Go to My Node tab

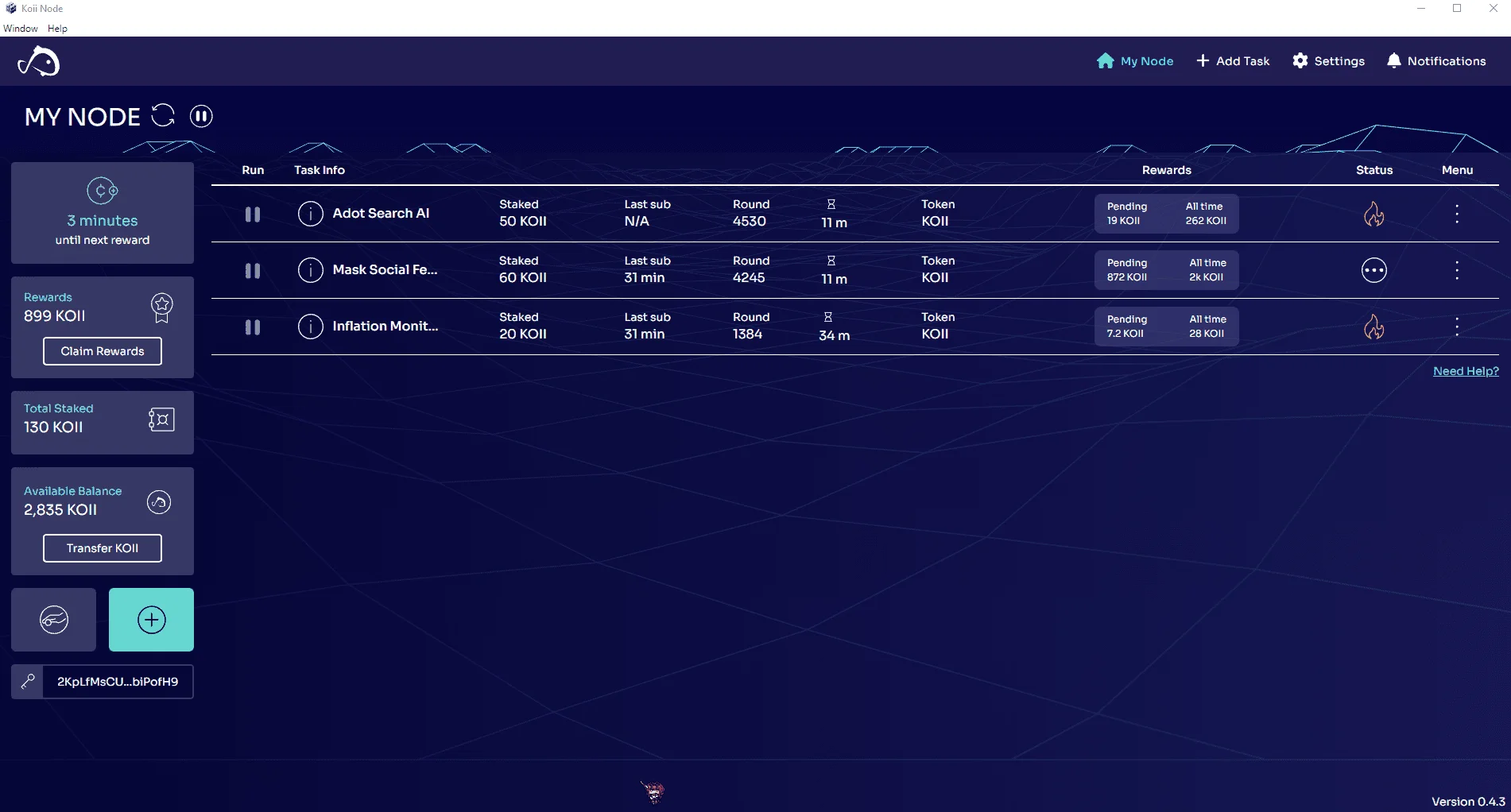pyautogui.click(x=1135, y=61)
